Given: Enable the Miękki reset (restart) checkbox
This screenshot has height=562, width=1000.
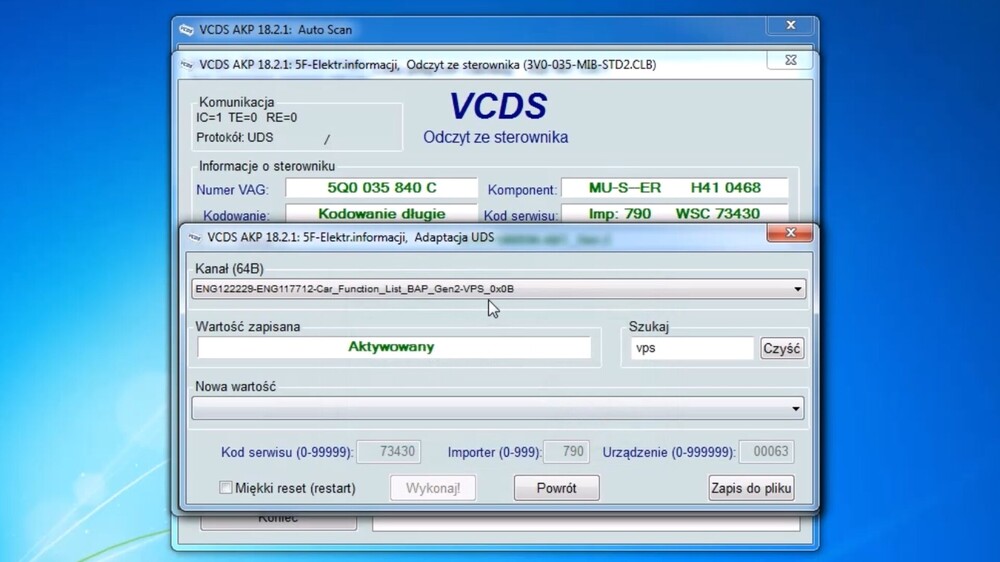Looking at the screenshot, I should coord(226,488).
